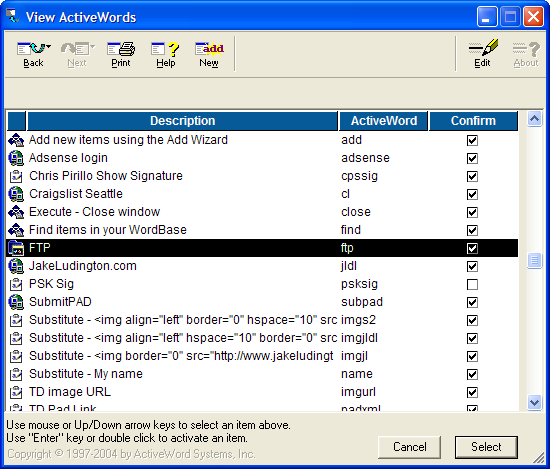Click the ActiveWords icon in the title bar
550x469 pixels.
click(13, 16)
